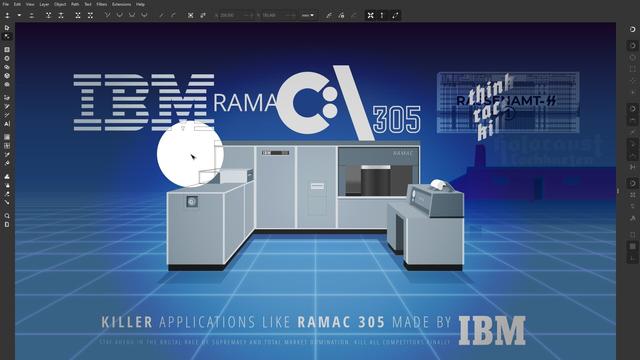Make selected segments curves
Viewport: 640px width, 360px height.
pyautogui.click(x=173, y=15)
